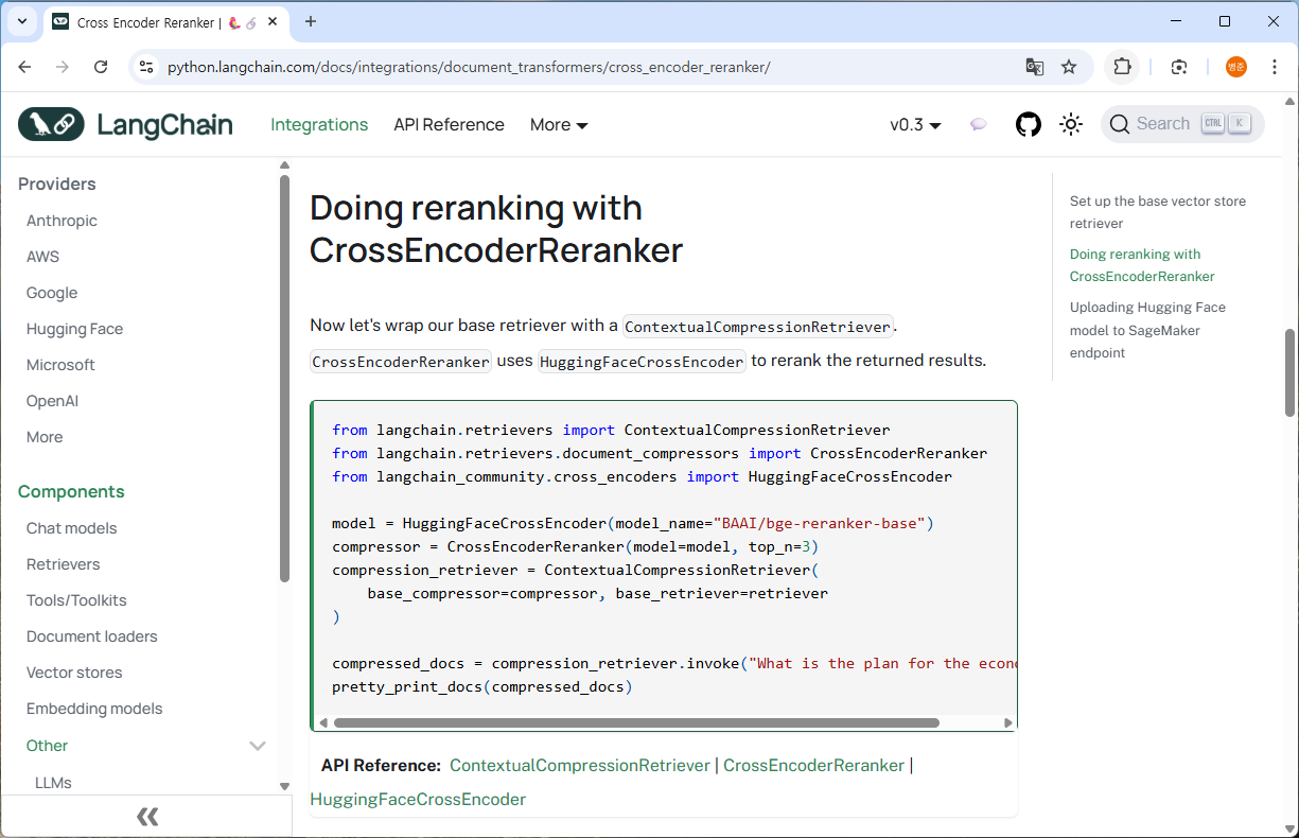Screen dimensions: 1299x838
Task: Click the browser address bar URL
Action: click(x=469, y=67)
